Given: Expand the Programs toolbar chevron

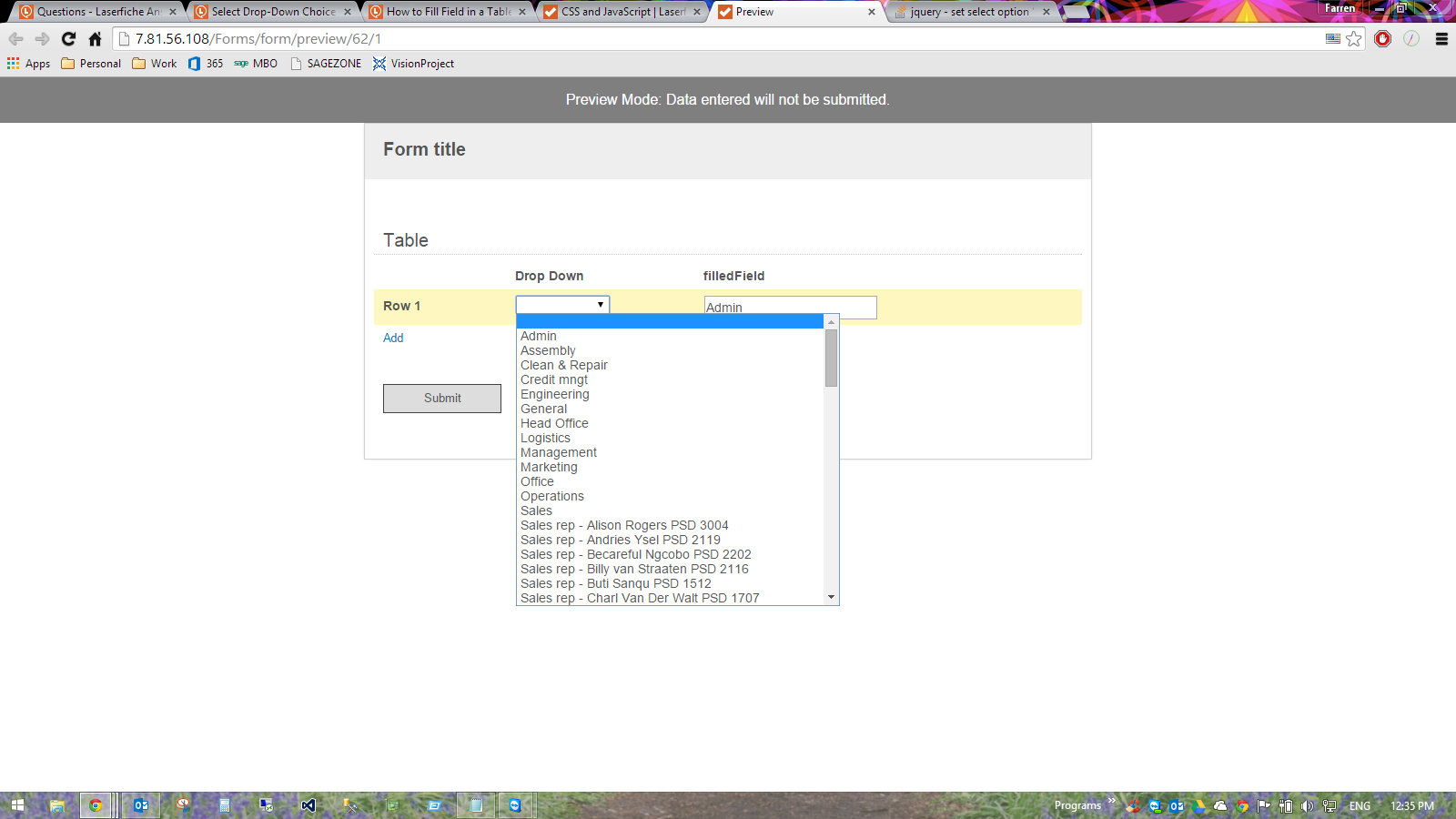Looking at the screenshot, I should point(1111,802).
